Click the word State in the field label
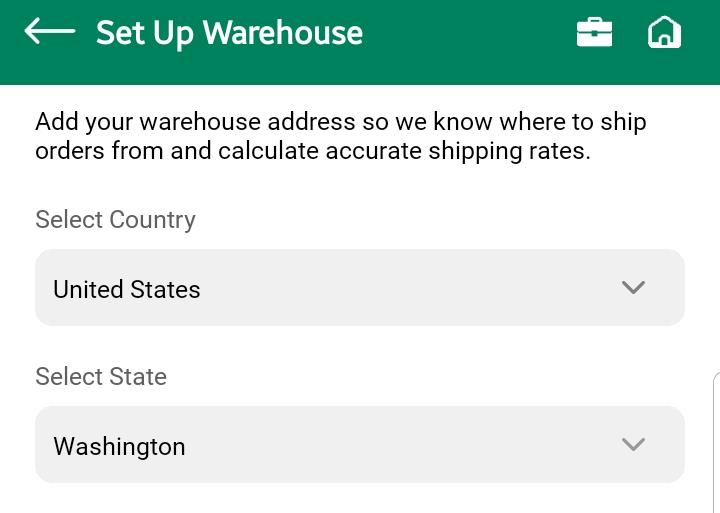720x513 pixels. [138, 377]
